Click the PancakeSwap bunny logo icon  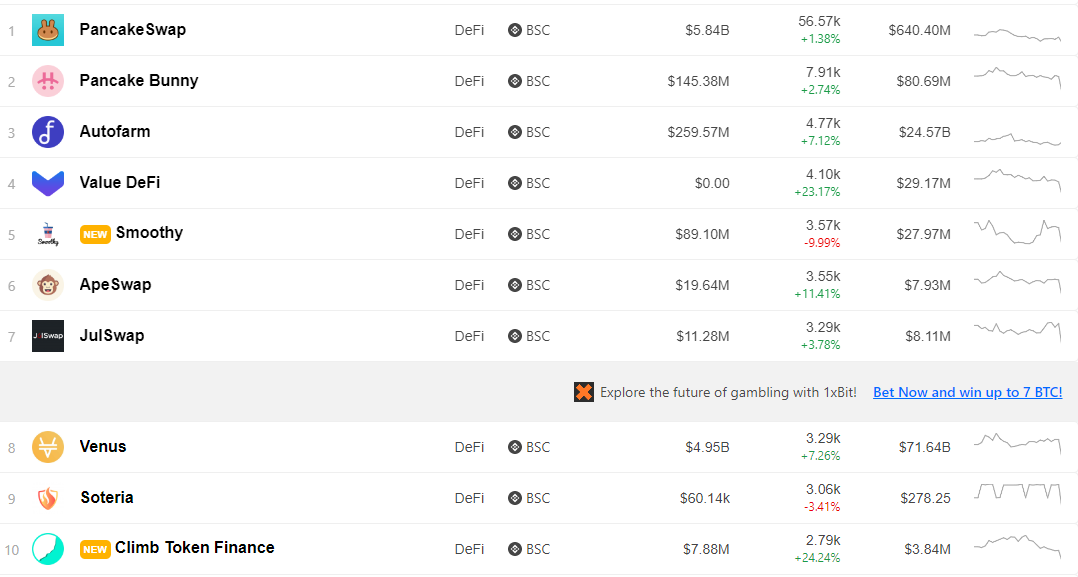coord(47,30)
